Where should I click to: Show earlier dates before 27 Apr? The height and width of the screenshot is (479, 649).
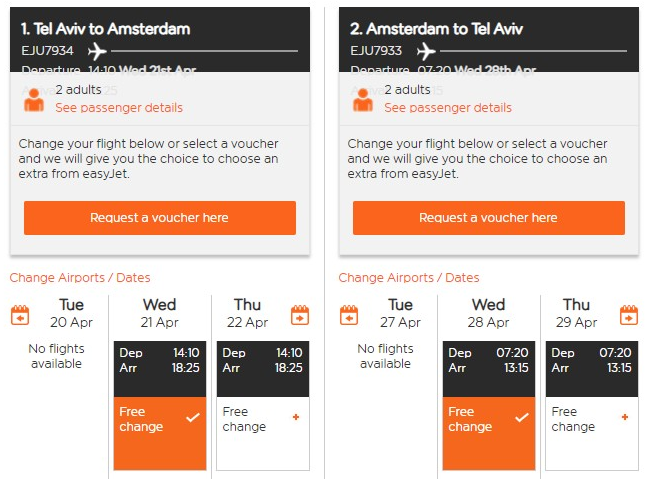(x=349, y=315)
